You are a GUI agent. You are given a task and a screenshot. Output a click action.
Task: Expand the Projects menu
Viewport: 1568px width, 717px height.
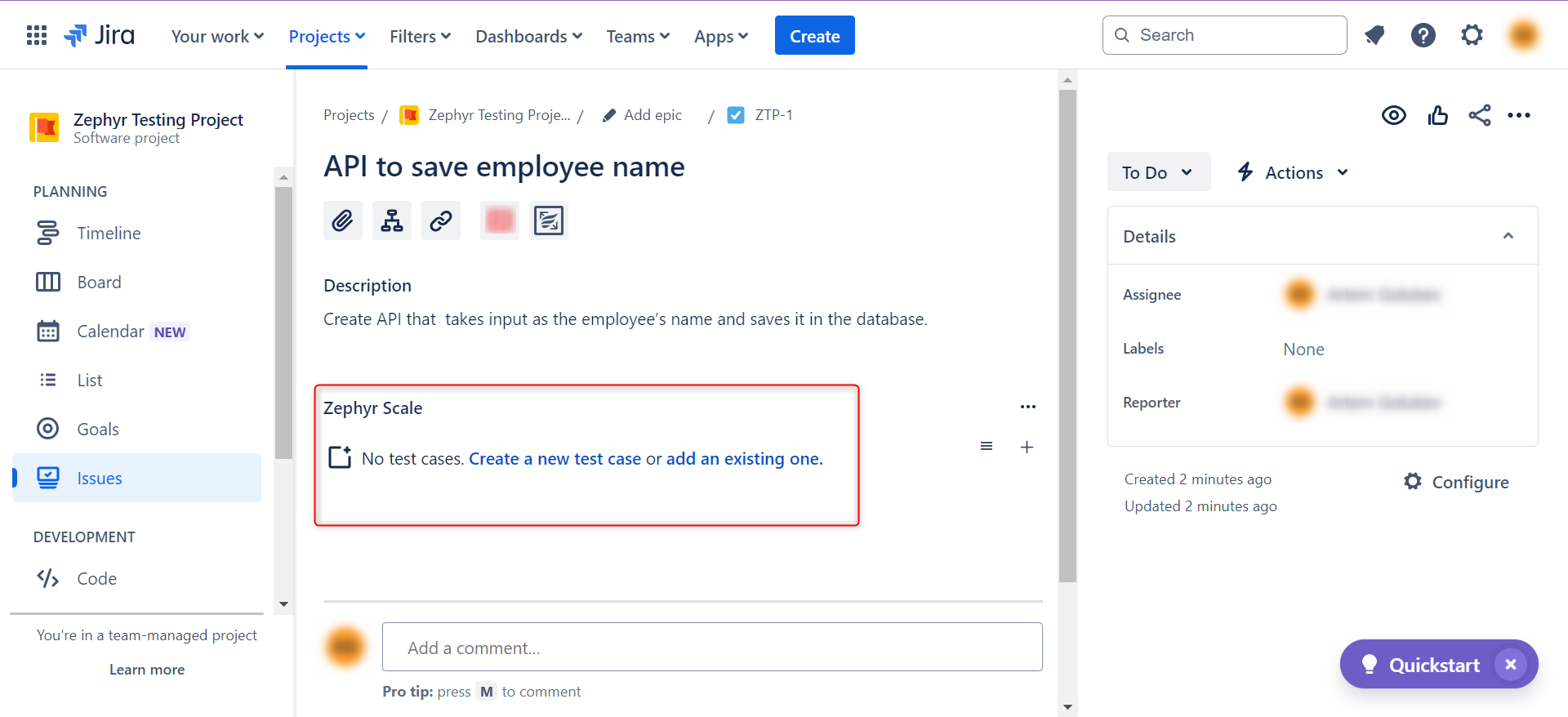pos(327,36)
